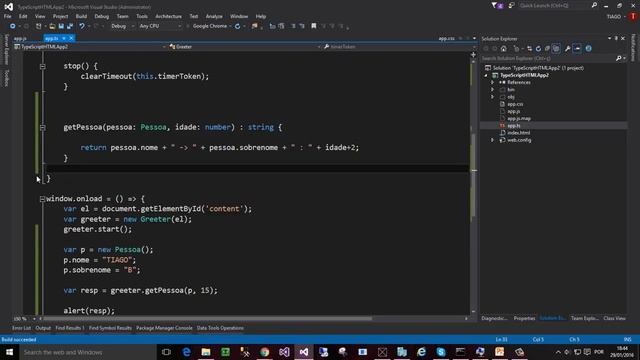This screenshot has height=360, width=640.
Task: Select app.css in Solution Explorer
Action: point(515,104)
